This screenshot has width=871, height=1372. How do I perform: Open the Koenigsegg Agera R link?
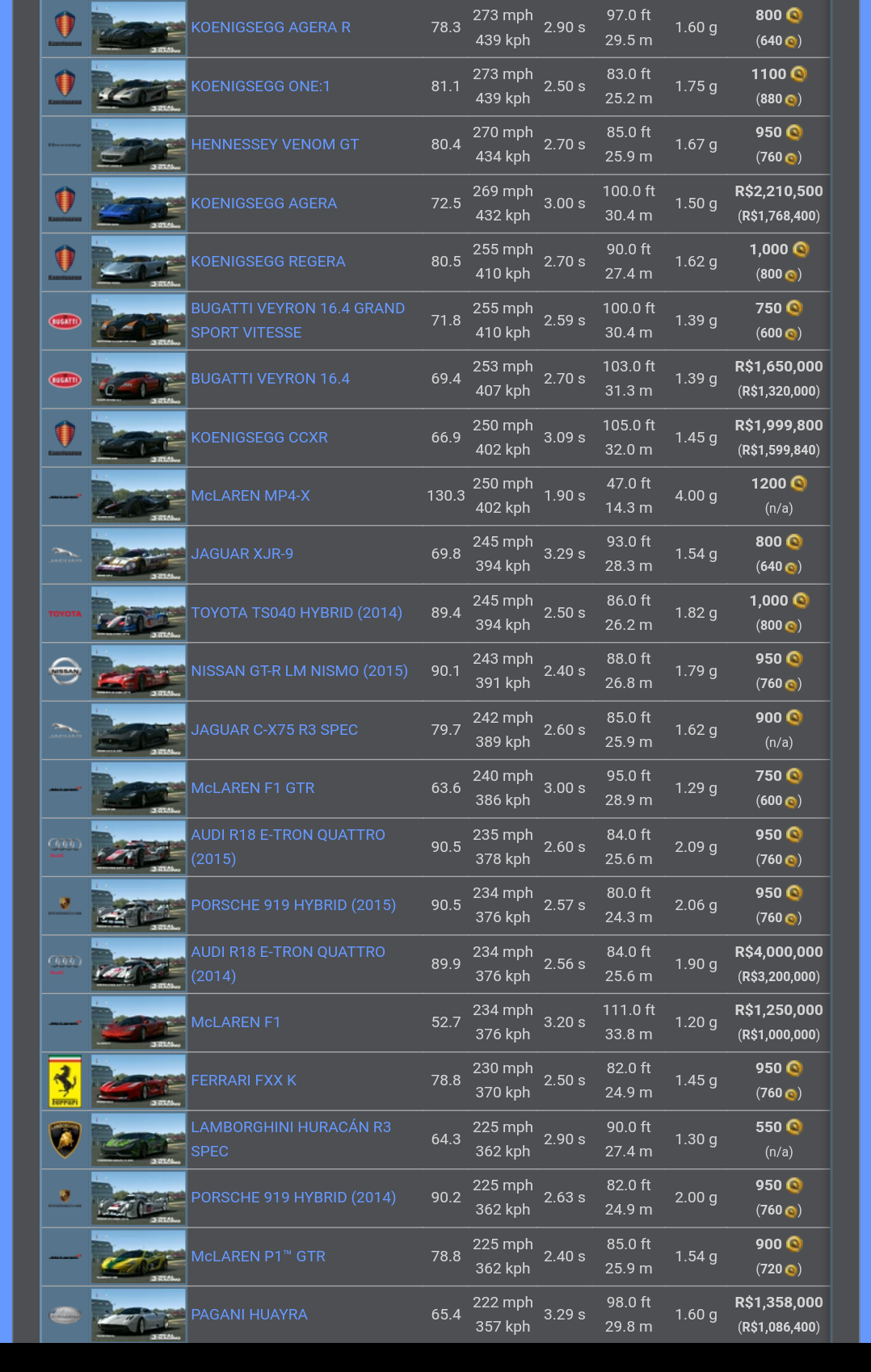[271, 27]
